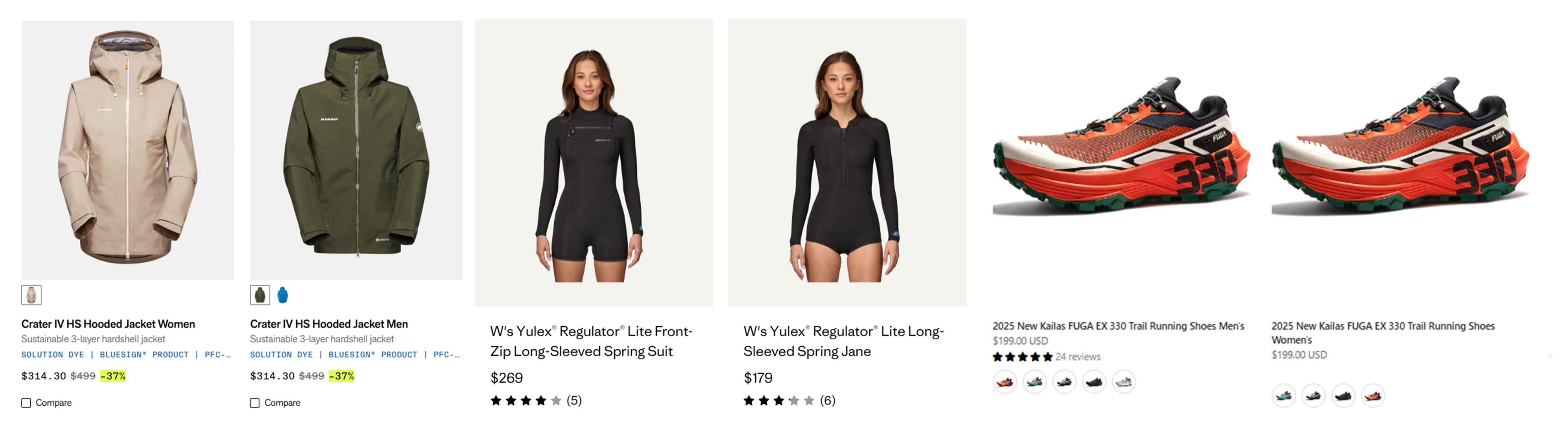The height and width of the screenshot is (422, 1568).
Task: Select beige color swatch of women's jacket
Action: (x=31, y=295)
